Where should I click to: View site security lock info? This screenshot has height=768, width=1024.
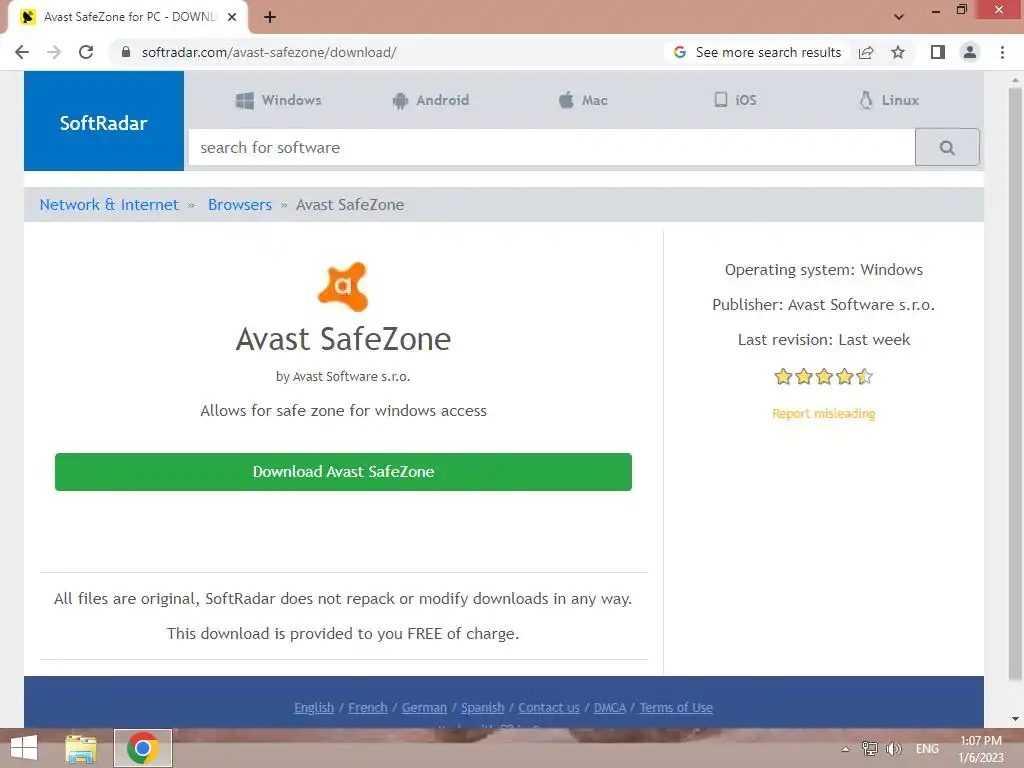(126, 52)
